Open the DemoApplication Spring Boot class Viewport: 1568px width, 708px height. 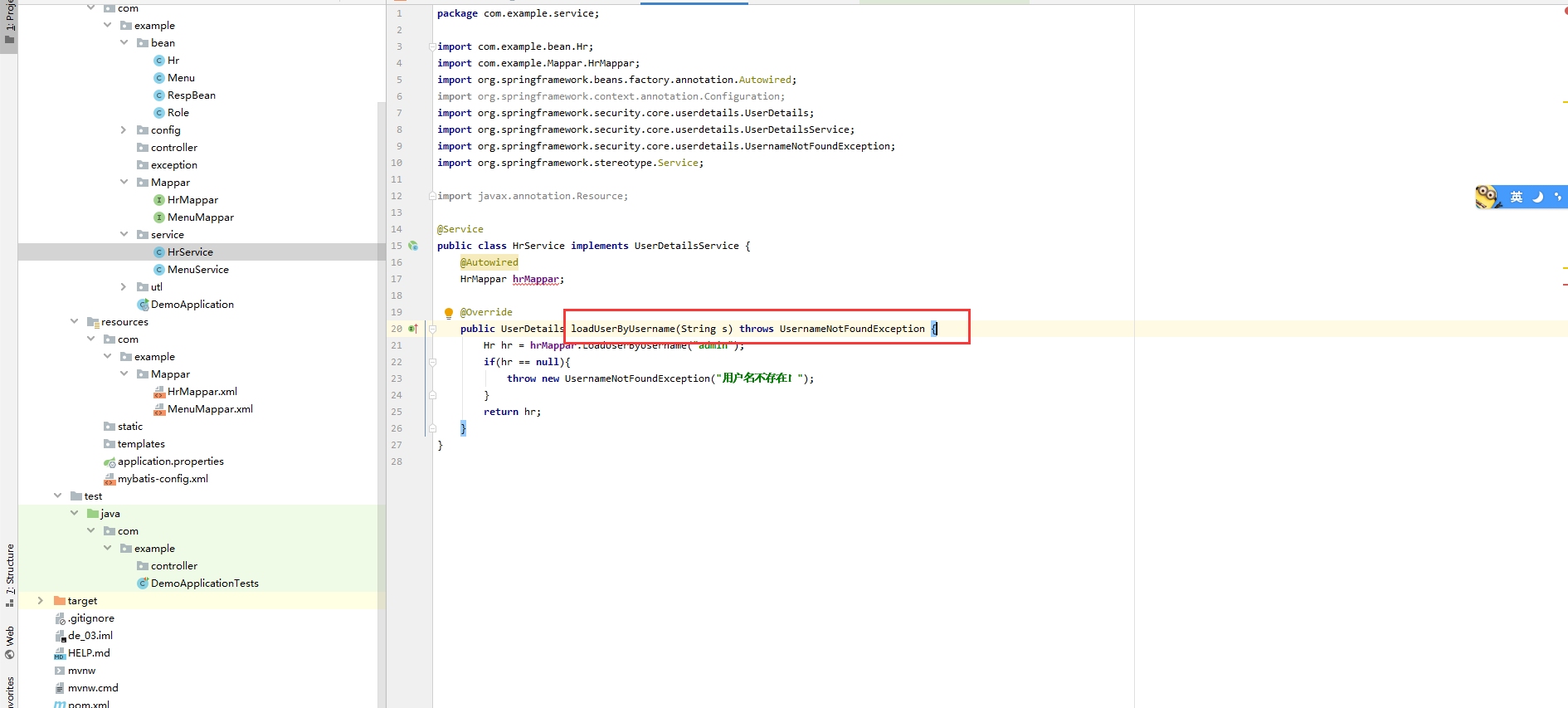(192, 305)
